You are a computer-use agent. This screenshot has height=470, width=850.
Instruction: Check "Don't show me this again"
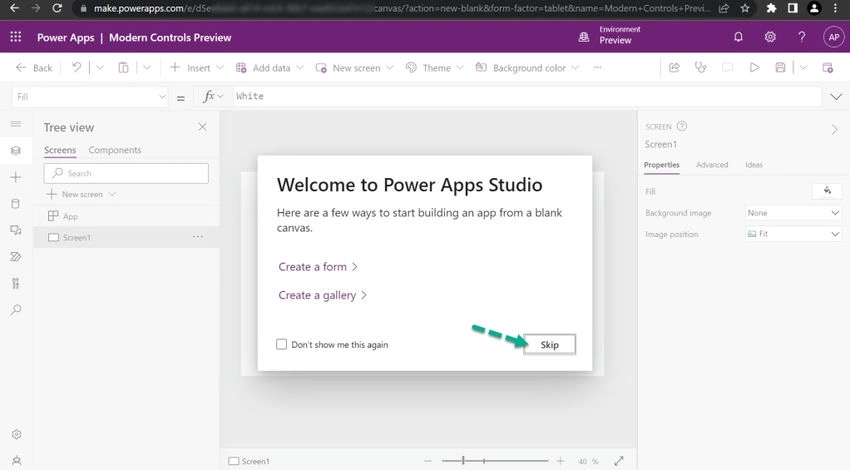281,344
